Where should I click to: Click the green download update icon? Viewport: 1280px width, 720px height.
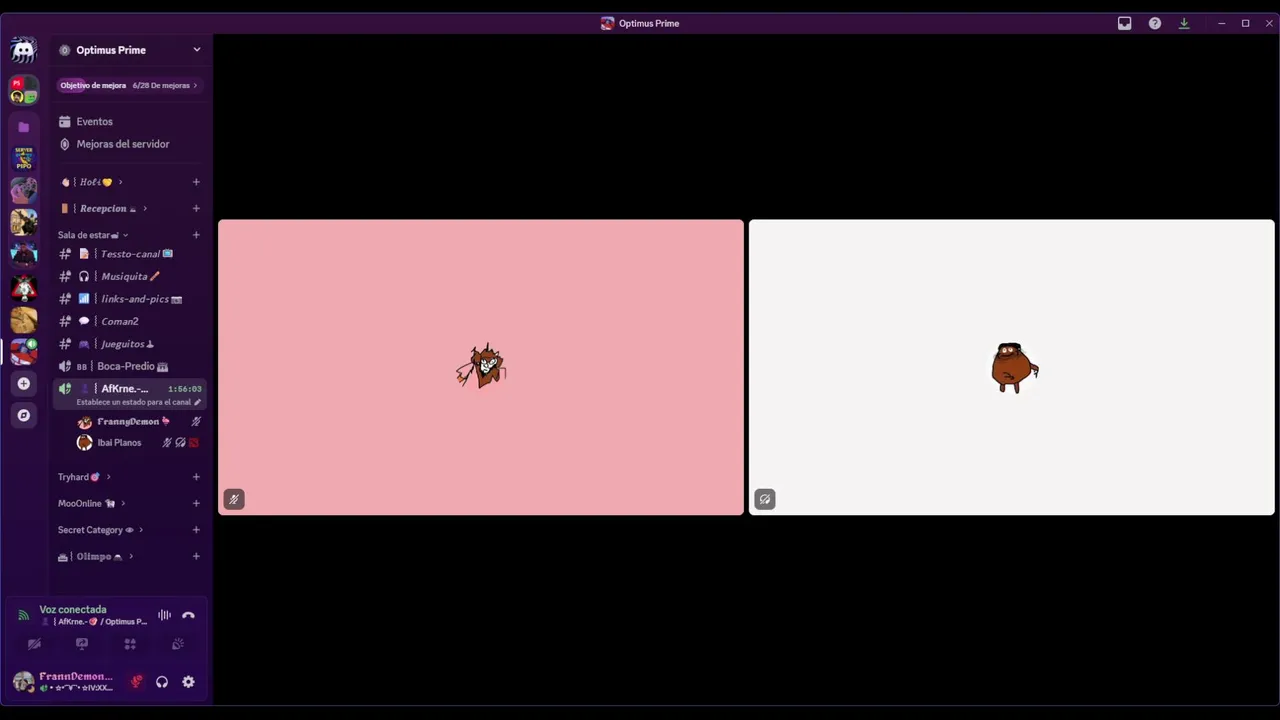[1184, 23]
